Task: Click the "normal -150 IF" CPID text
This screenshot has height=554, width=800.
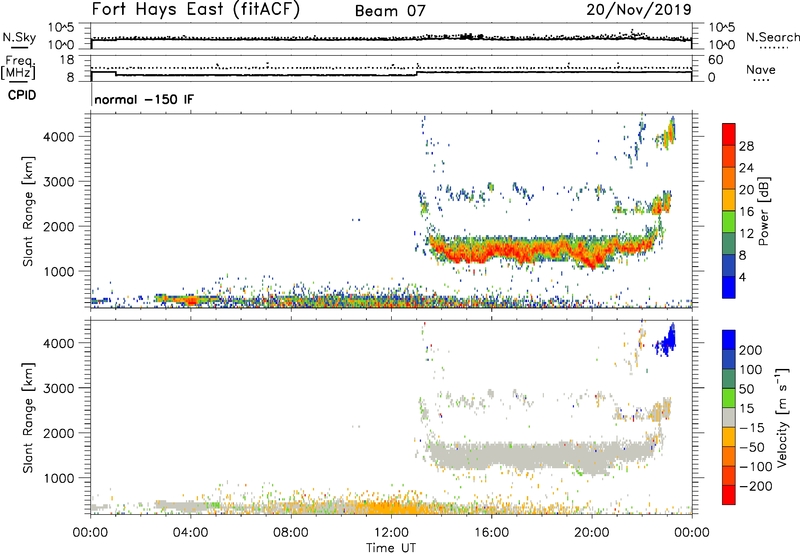Action: coord(144,99)
